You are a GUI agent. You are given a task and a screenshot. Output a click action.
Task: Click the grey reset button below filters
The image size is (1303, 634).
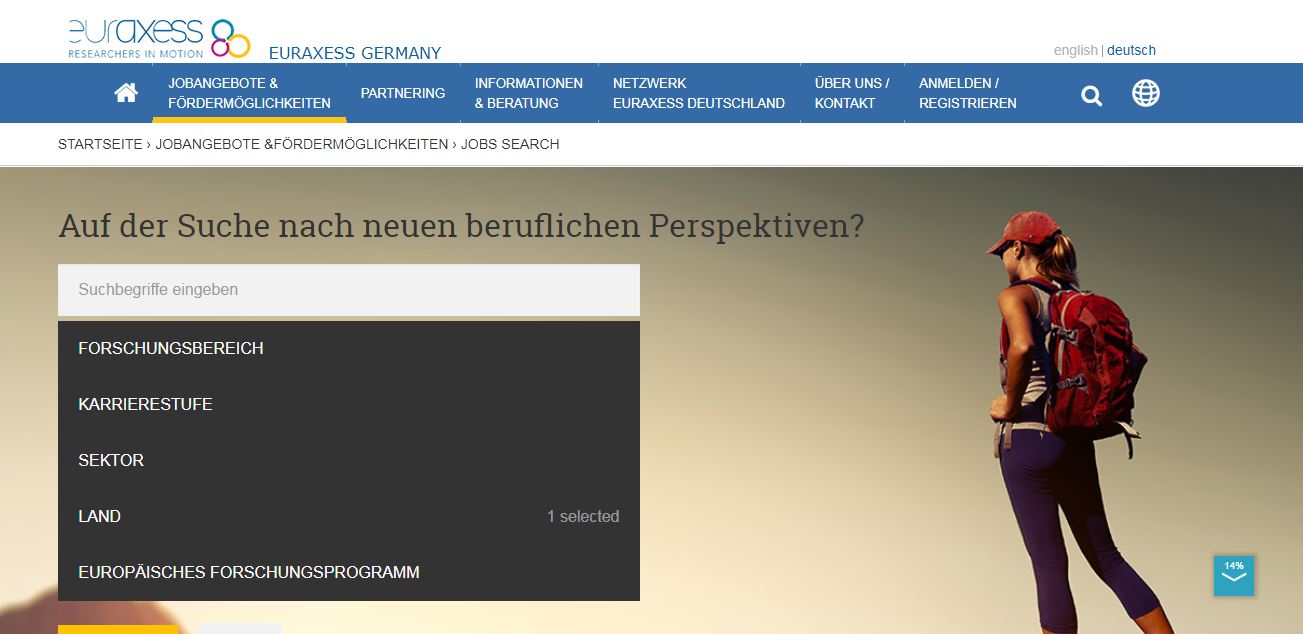click(240, 629)
